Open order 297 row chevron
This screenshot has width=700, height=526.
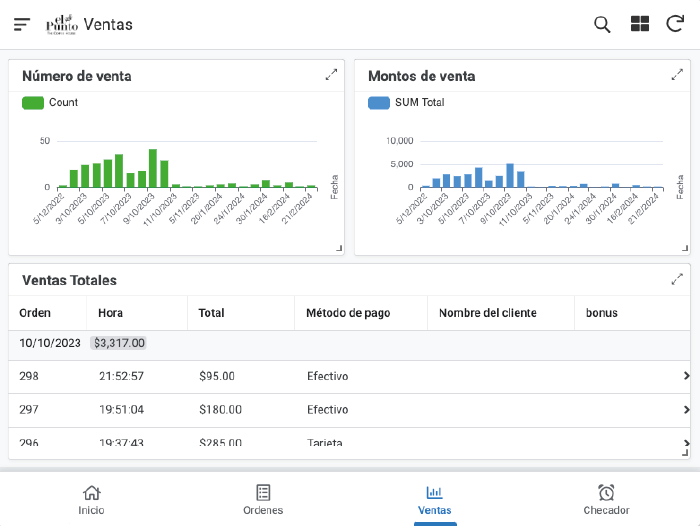[x=686, y=410]
